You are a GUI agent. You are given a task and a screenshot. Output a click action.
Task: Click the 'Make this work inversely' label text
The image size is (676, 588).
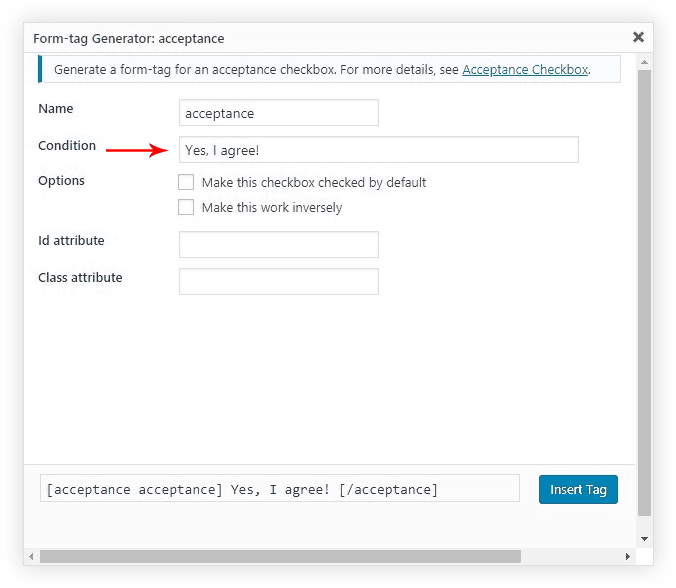point(272,208)
